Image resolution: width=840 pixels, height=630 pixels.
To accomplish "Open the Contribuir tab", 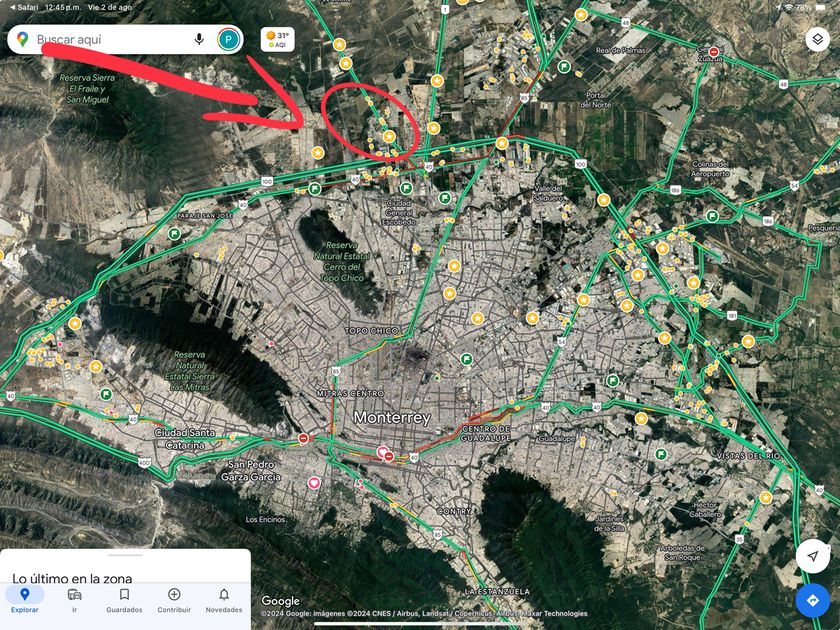I will [174, 600].
